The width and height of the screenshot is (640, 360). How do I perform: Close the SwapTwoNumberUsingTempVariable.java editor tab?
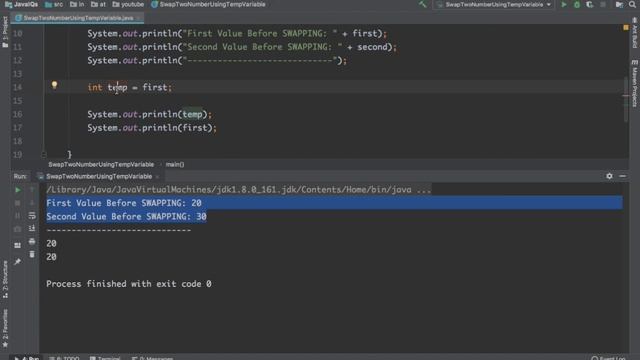pyautogui.click(x=139, y=18)
